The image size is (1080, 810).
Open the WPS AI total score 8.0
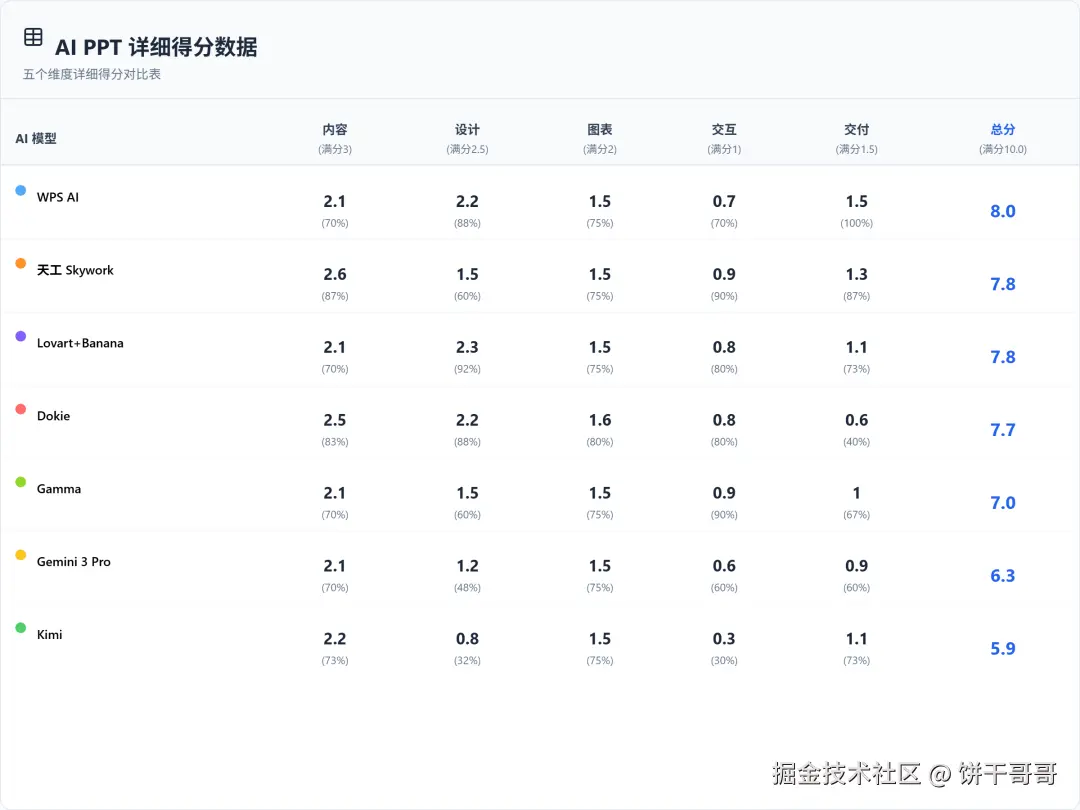point(1003,211)
